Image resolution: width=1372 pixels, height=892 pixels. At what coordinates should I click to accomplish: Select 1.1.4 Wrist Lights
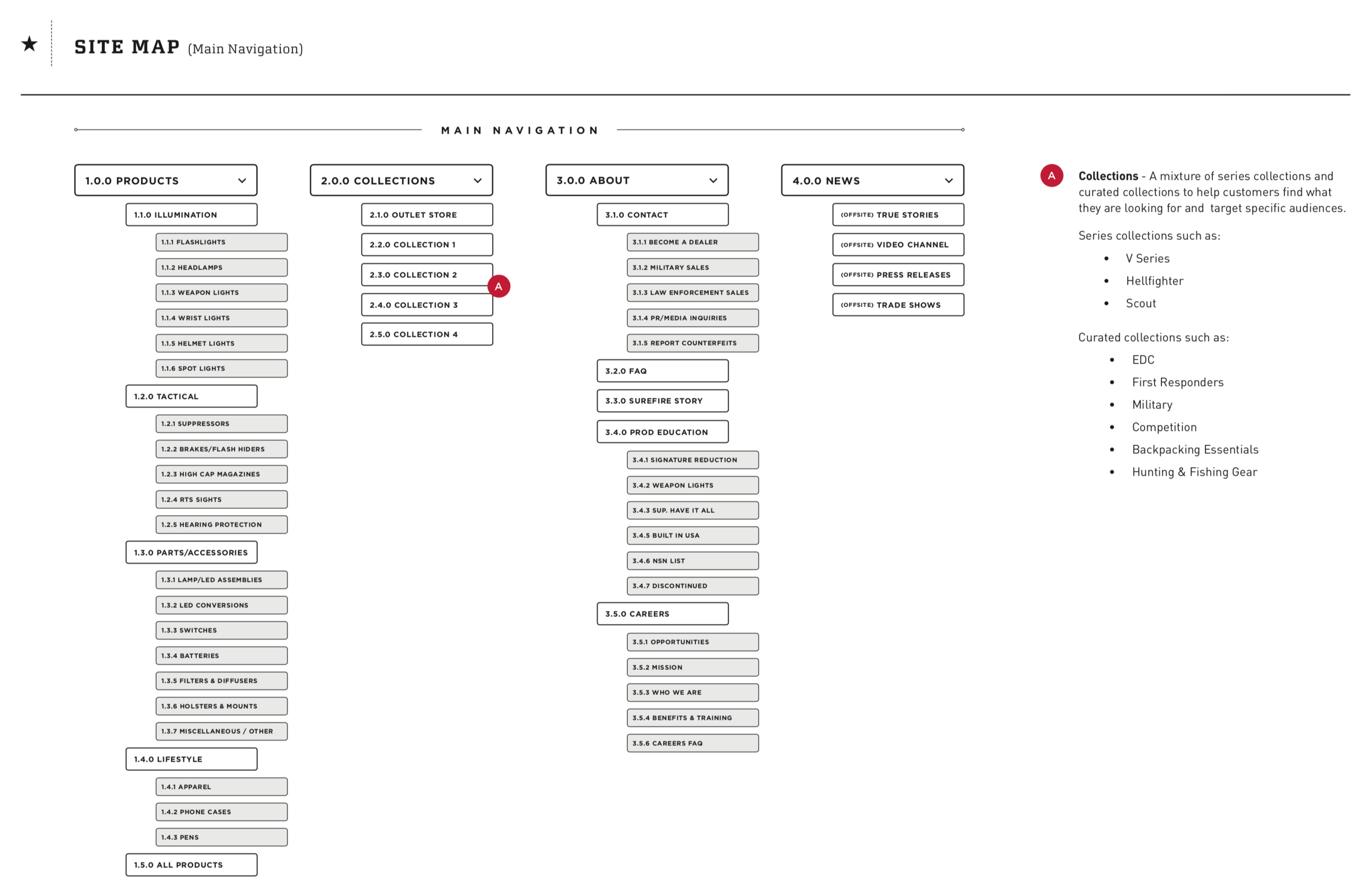coord(221,318)
